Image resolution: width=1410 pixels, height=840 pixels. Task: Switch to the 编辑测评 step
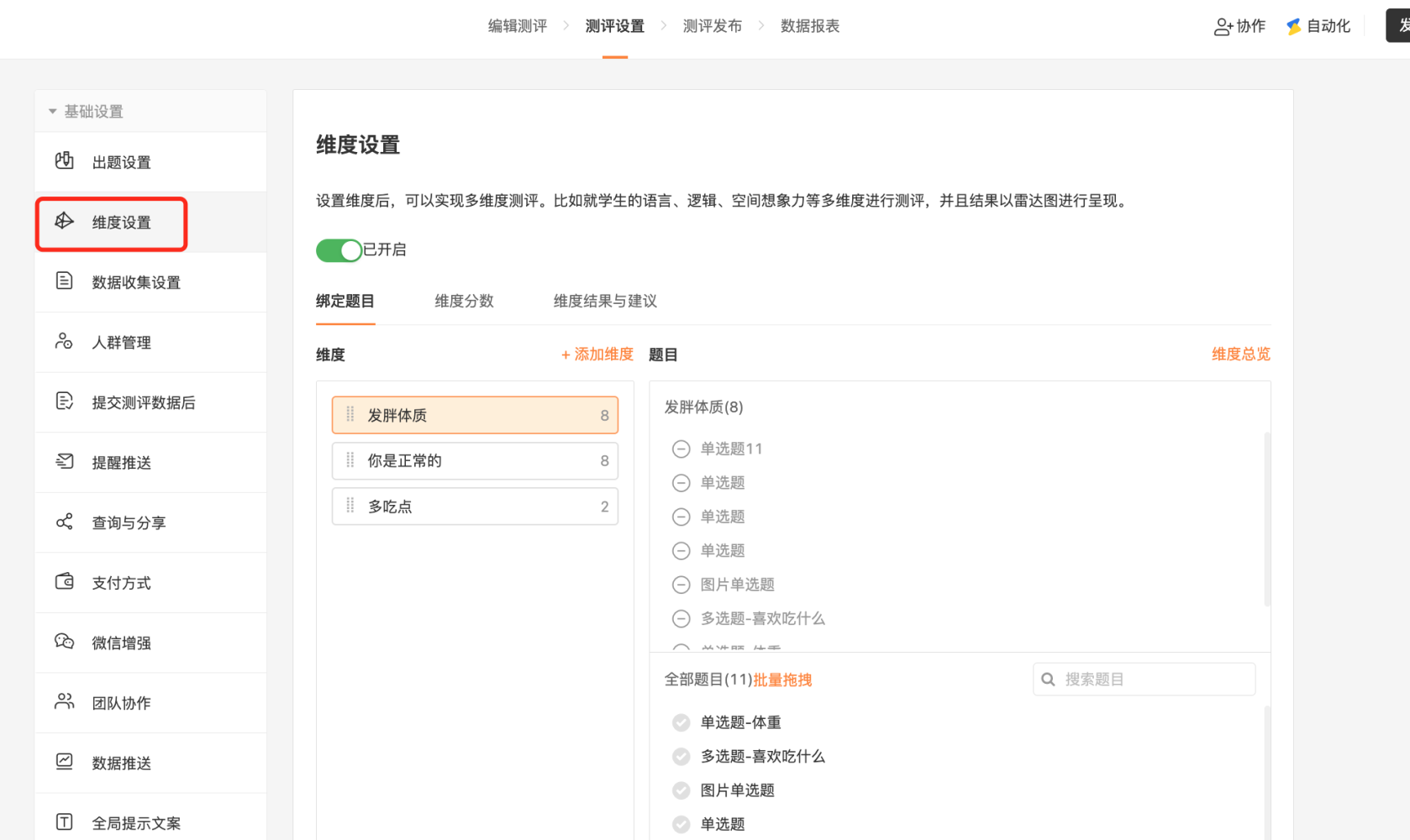[518, 26]
